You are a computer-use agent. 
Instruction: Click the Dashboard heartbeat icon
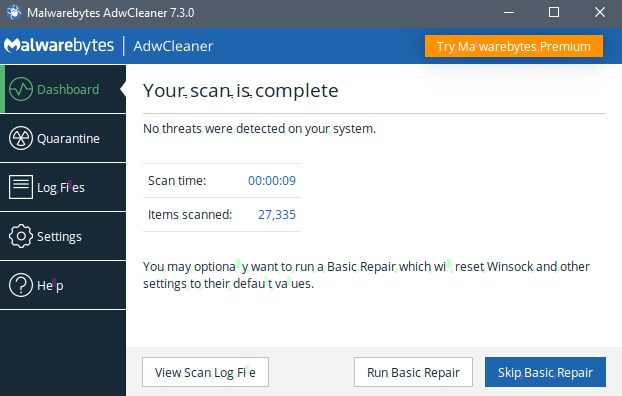[21, 89]
